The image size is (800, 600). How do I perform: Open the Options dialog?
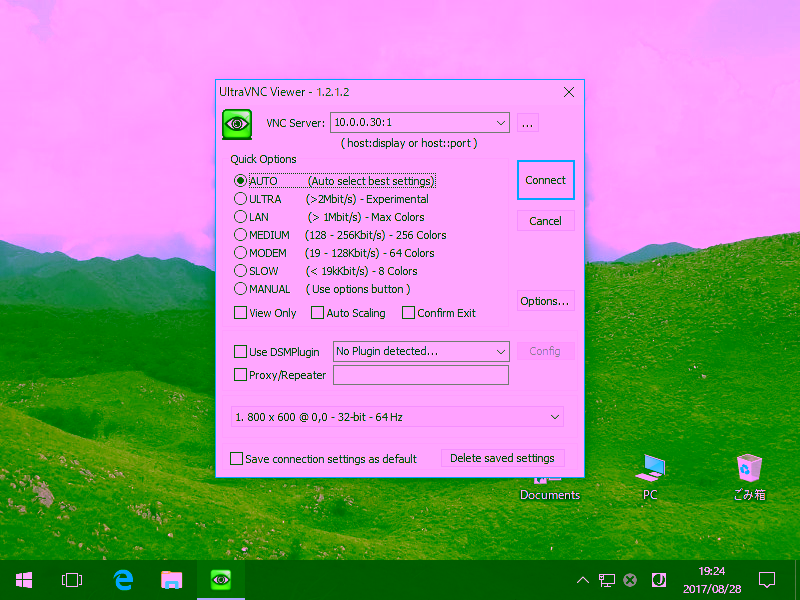[x=545, y=300]
